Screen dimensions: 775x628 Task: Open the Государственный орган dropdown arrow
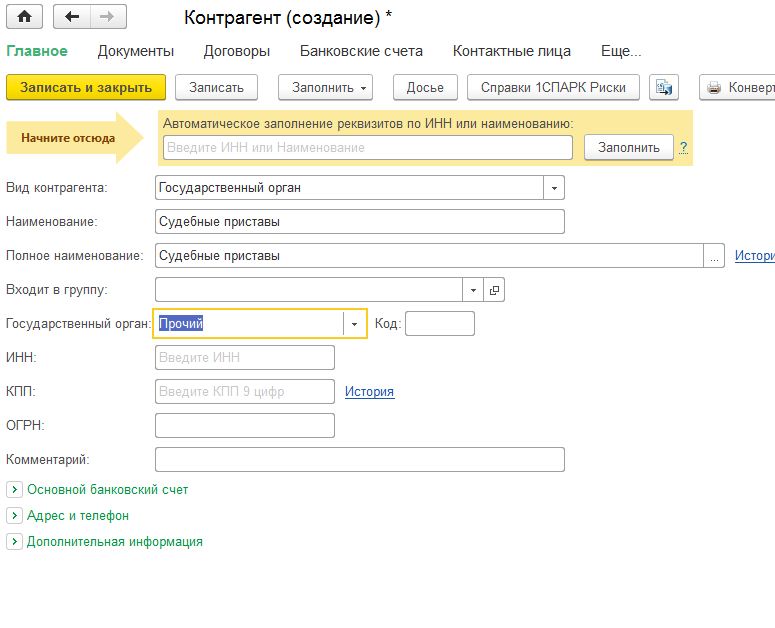(x=354, y=324)
